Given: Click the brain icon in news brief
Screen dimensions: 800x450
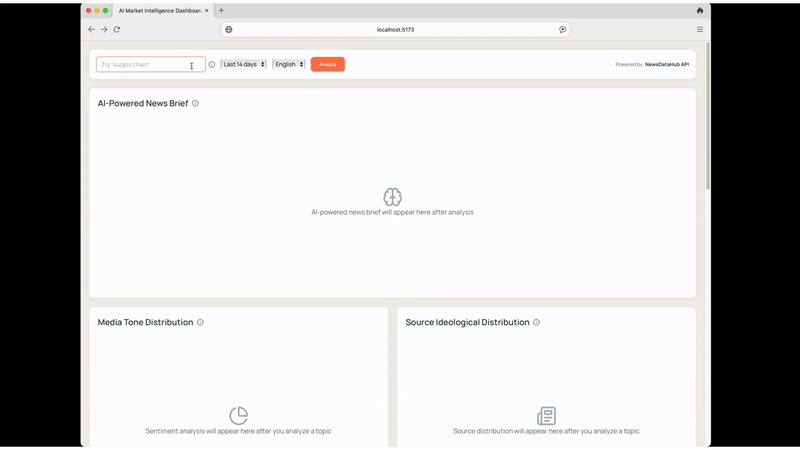Looking at the screenshot, I should pyautogui.click(x=392, y=196).
